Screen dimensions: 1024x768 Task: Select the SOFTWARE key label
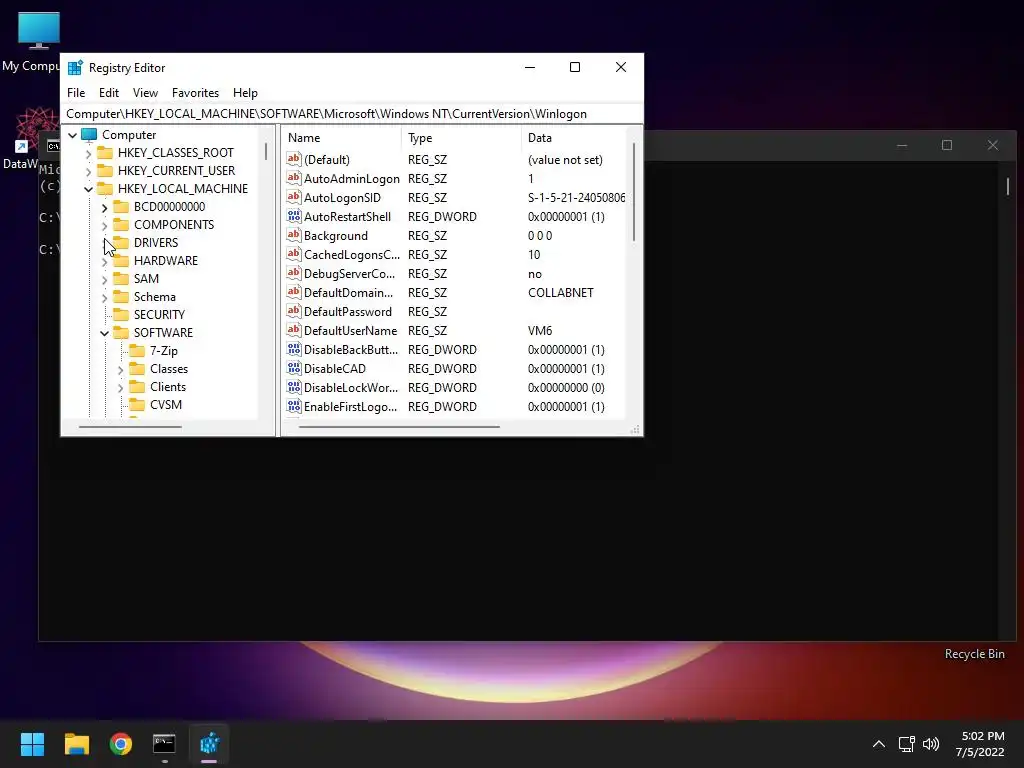coord(163,332)
